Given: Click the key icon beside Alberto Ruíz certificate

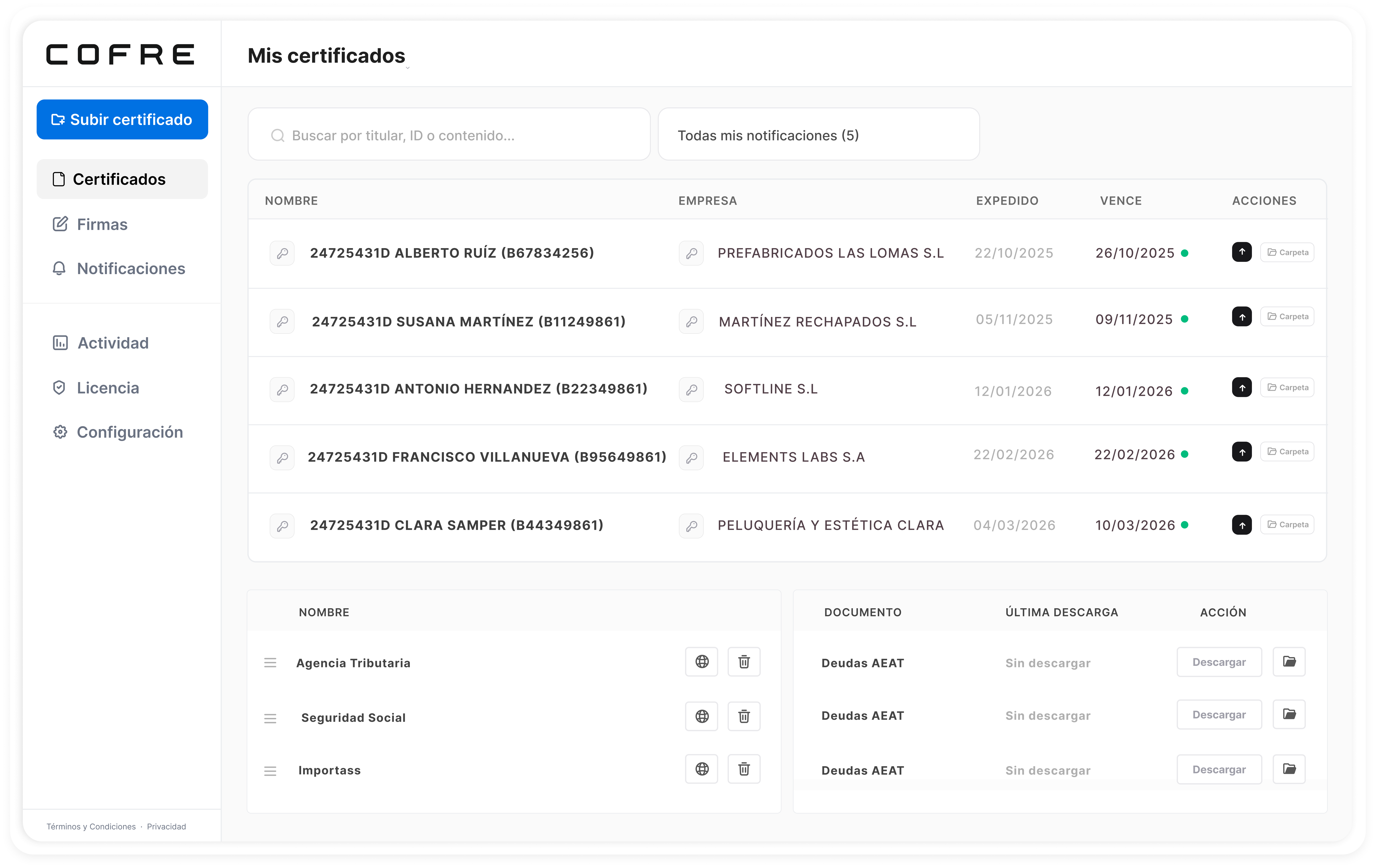Looking at the screenshot, I should tap(282, 252).
